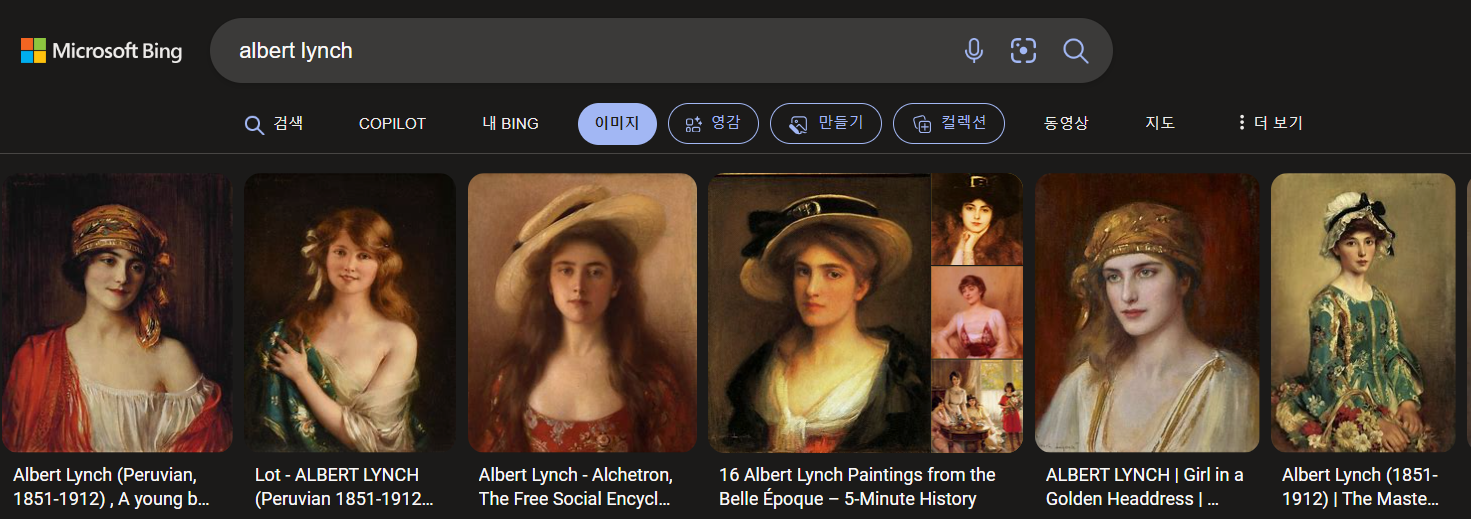This screenshot has width=1471, height=519.
Task: Select the 이미지 tab
Action: (x=617, y=124)
